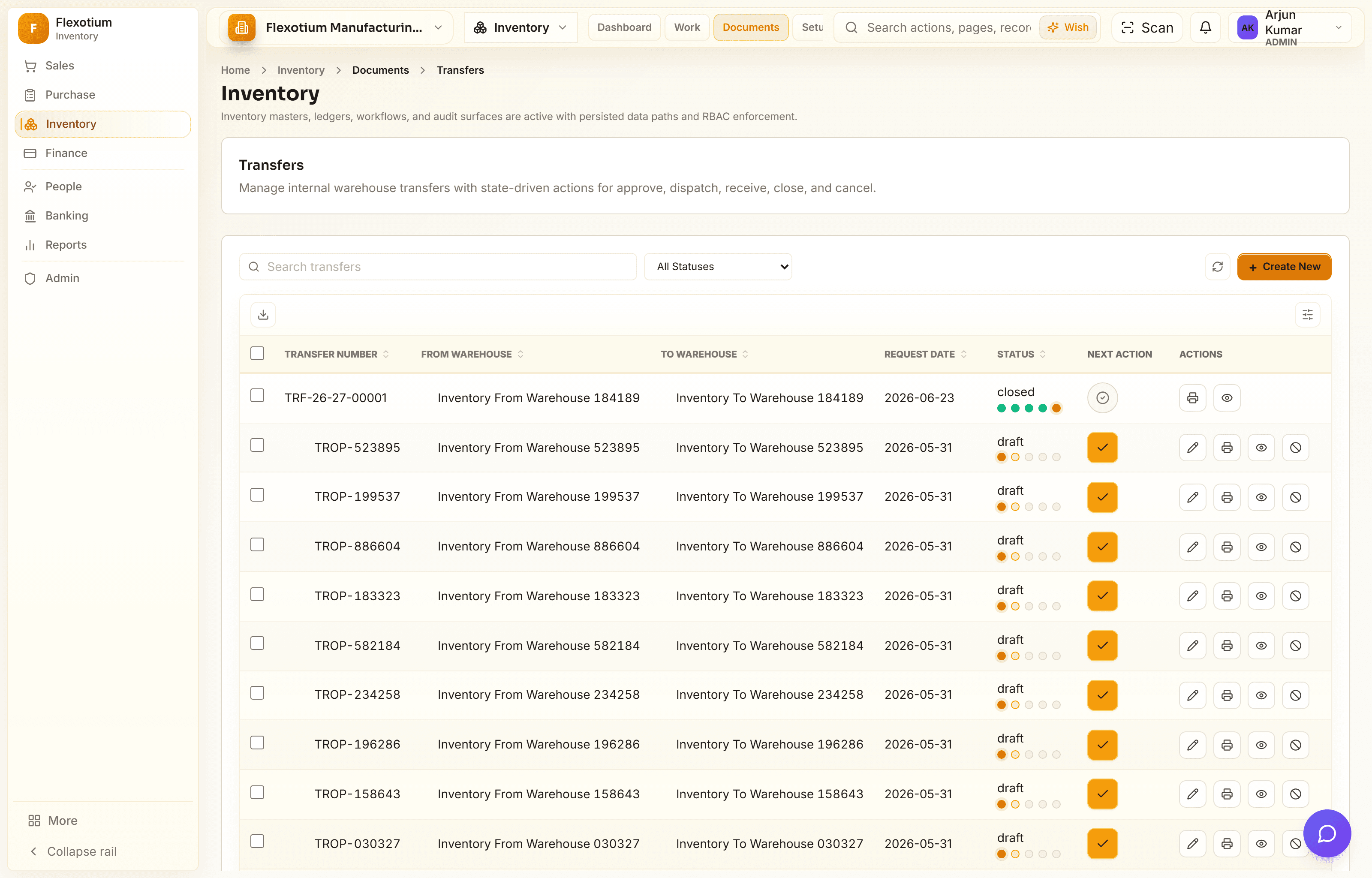Sort by From Warehouse column
The height and width of the screenshot is (878, 1372).
[x=472, y=354]
